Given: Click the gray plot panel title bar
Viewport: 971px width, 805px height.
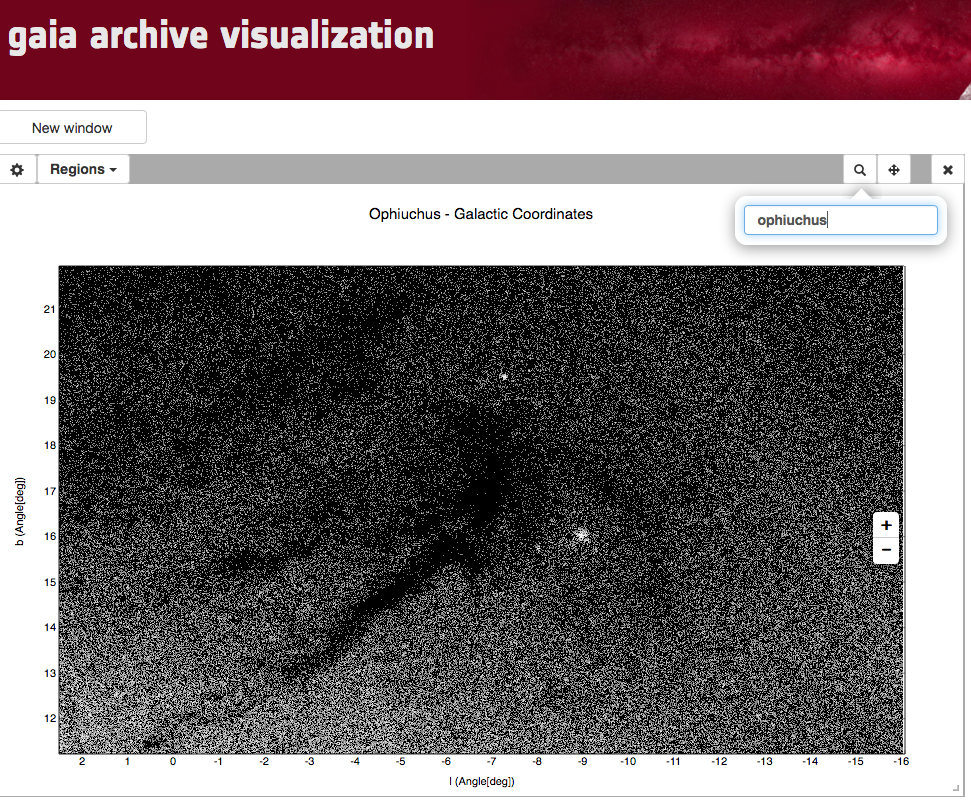Looking at the screenshot, I should [480, 170].
